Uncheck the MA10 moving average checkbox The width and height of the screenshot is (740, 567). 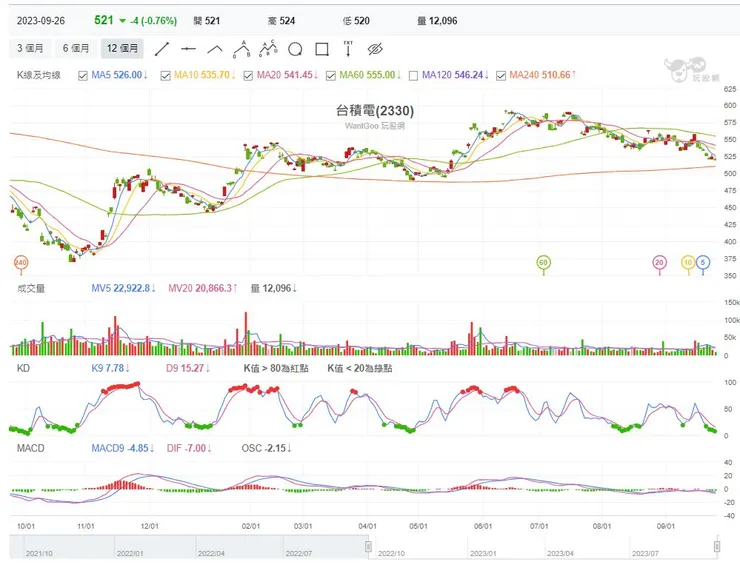165,76
